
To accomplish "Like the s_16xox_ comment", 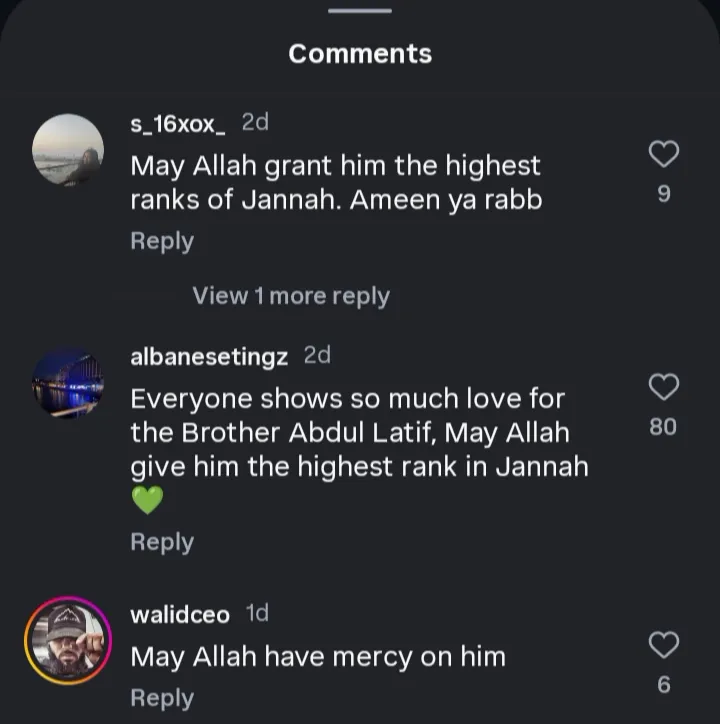I will [664, 153].
